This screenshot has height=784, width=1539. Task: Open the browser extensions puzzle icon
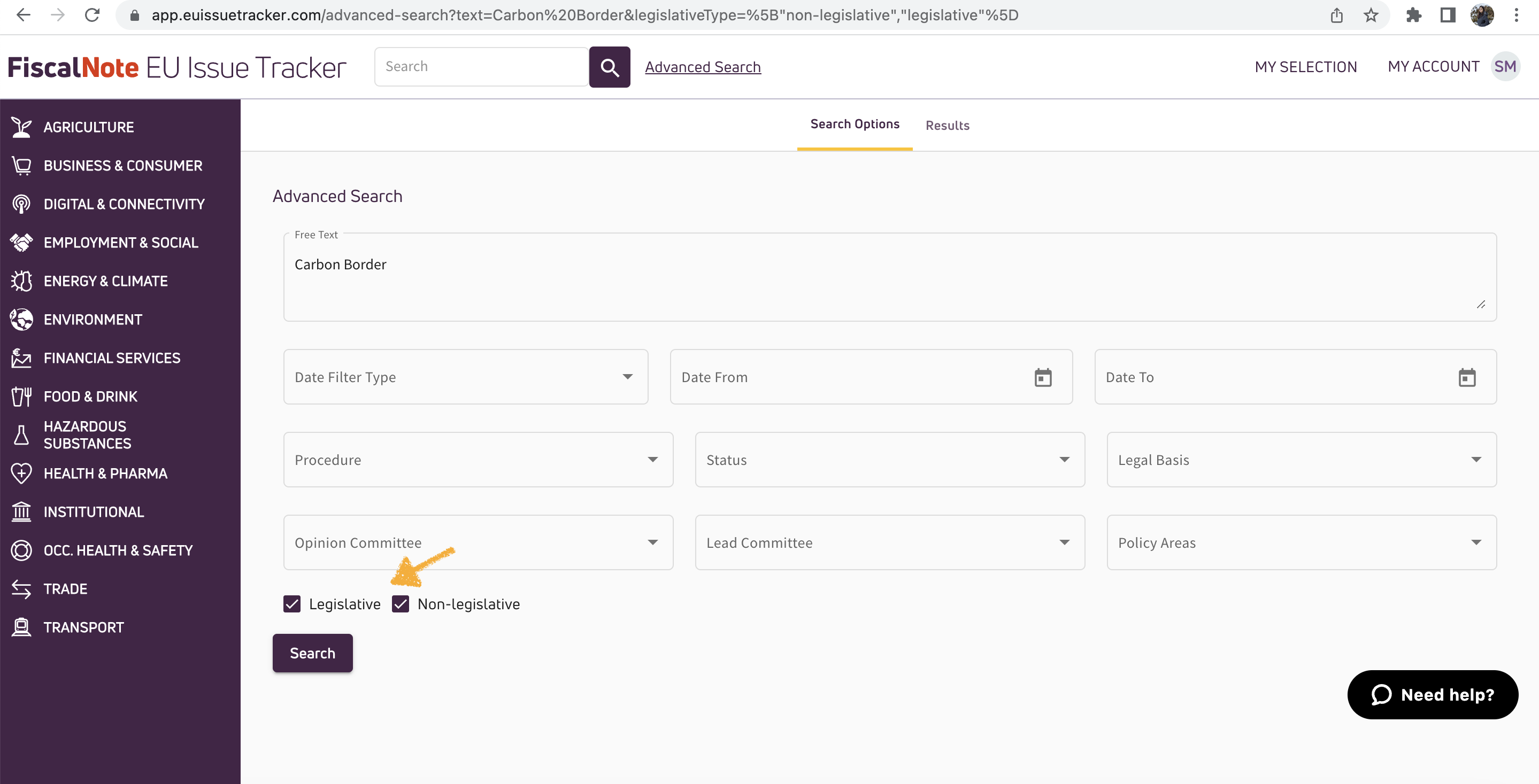click(x=1413, y=15)
